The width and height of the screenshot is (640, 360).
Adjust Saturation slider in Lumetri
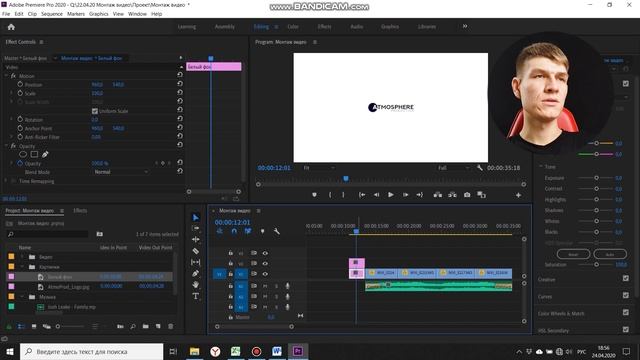[x=596, y=264]
